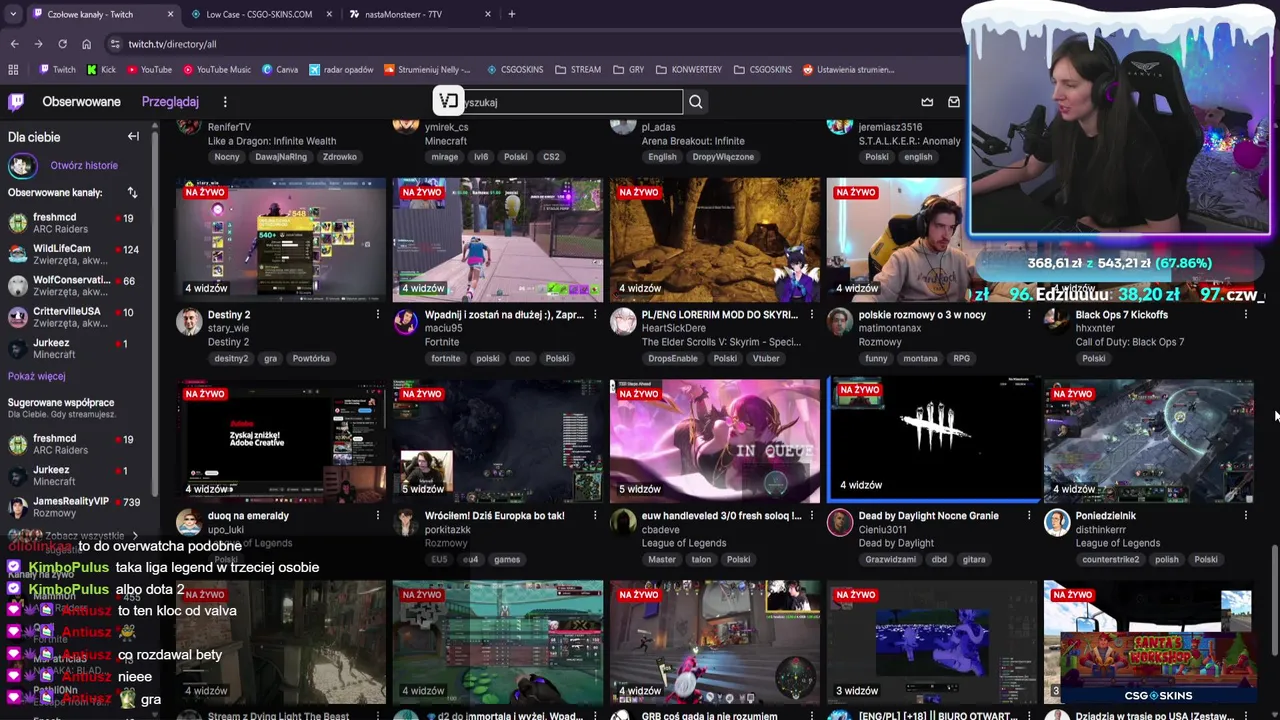Image resolution: width=1280 pixels, height=720 pixels.
Task: Open Dead by Daylight Nocne Granie title
Action: (928, 516)
